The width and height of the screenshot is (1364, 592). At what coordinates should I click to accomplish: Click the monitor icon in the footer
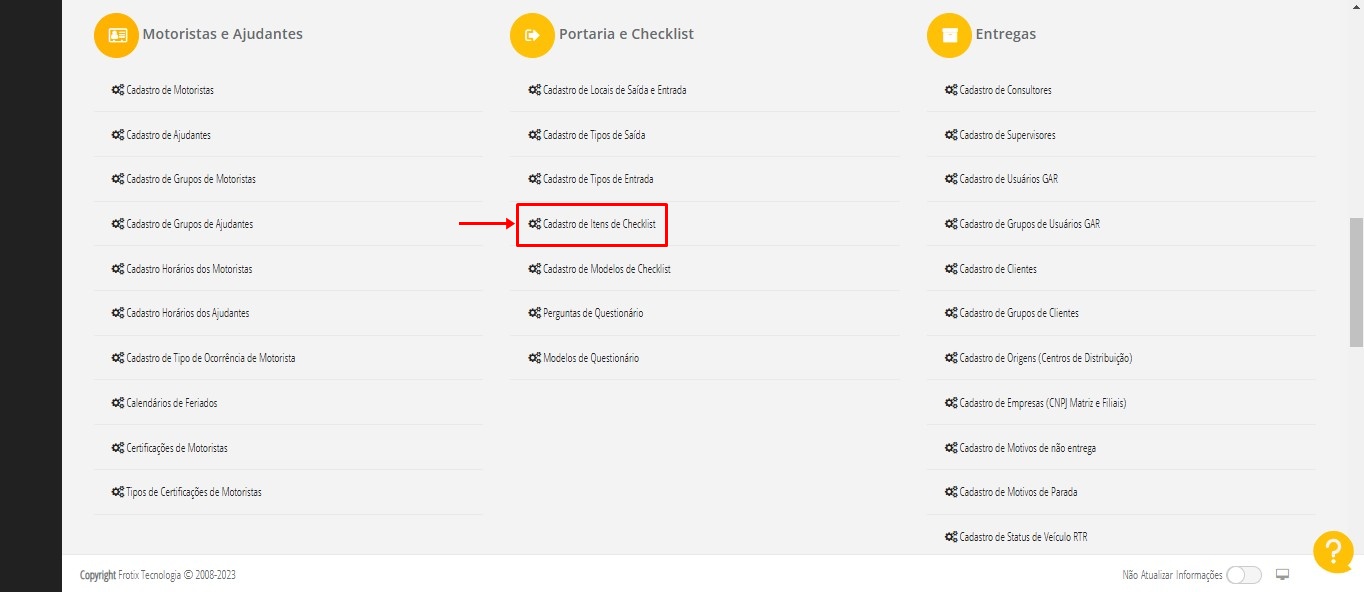tap(1283, 575)
